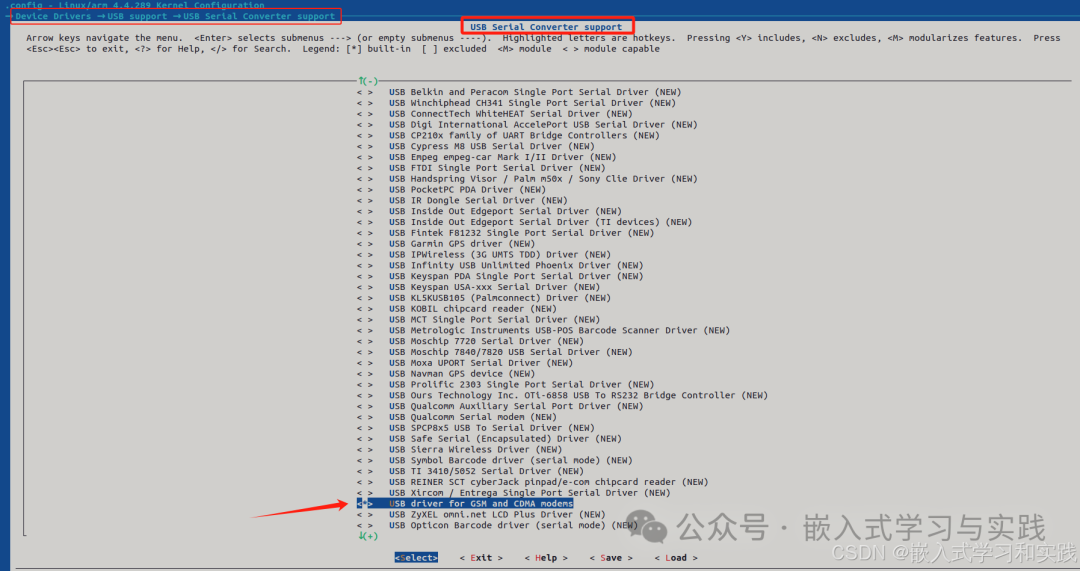Select USB Moschip 7720 Serial Driver
Image resolution: width=1080 pixels, height=571 pixels.
(x=470, y=341)
